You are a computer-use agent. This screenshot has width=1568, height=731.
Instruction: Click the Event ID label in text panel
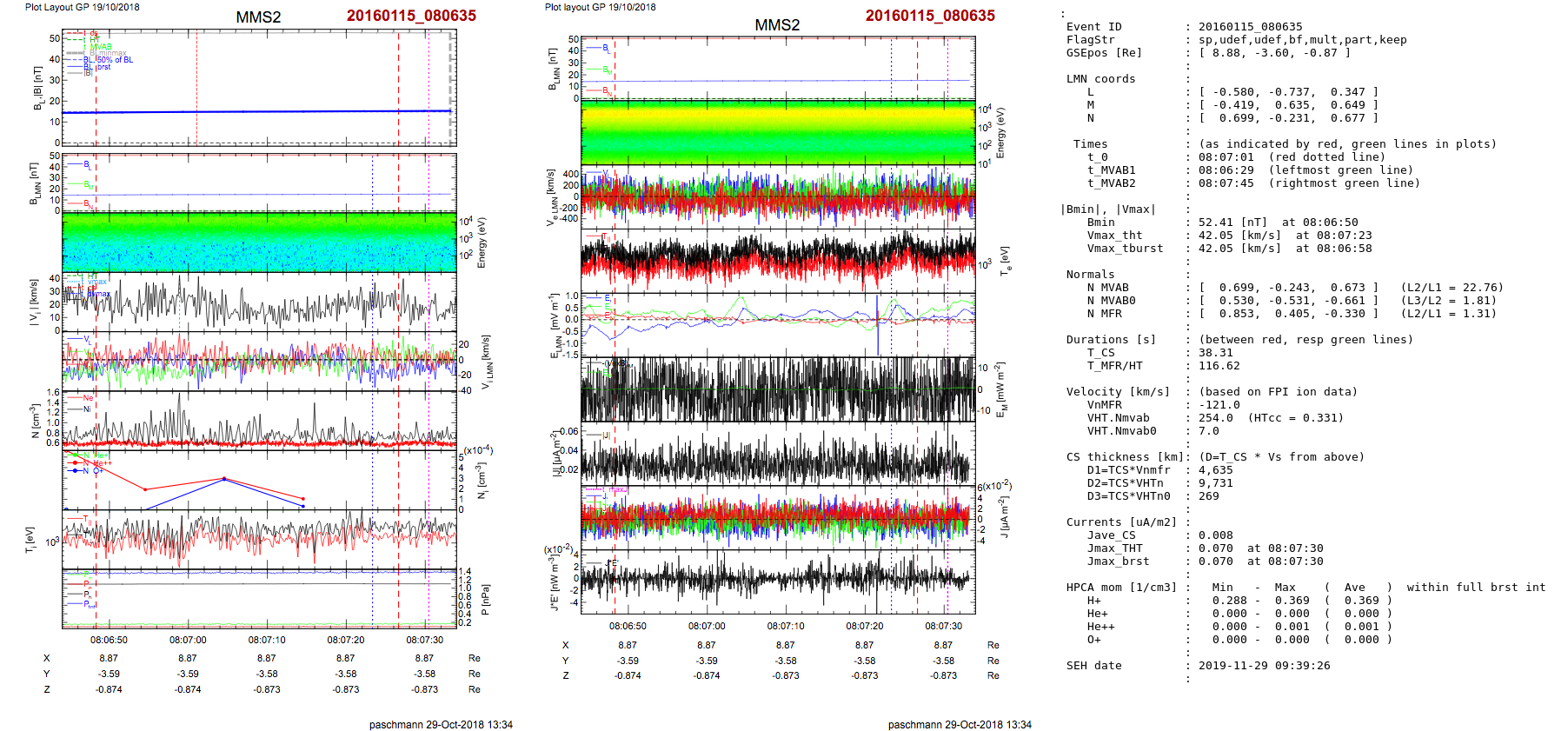pyautogui.click(x=1093, y=27)
